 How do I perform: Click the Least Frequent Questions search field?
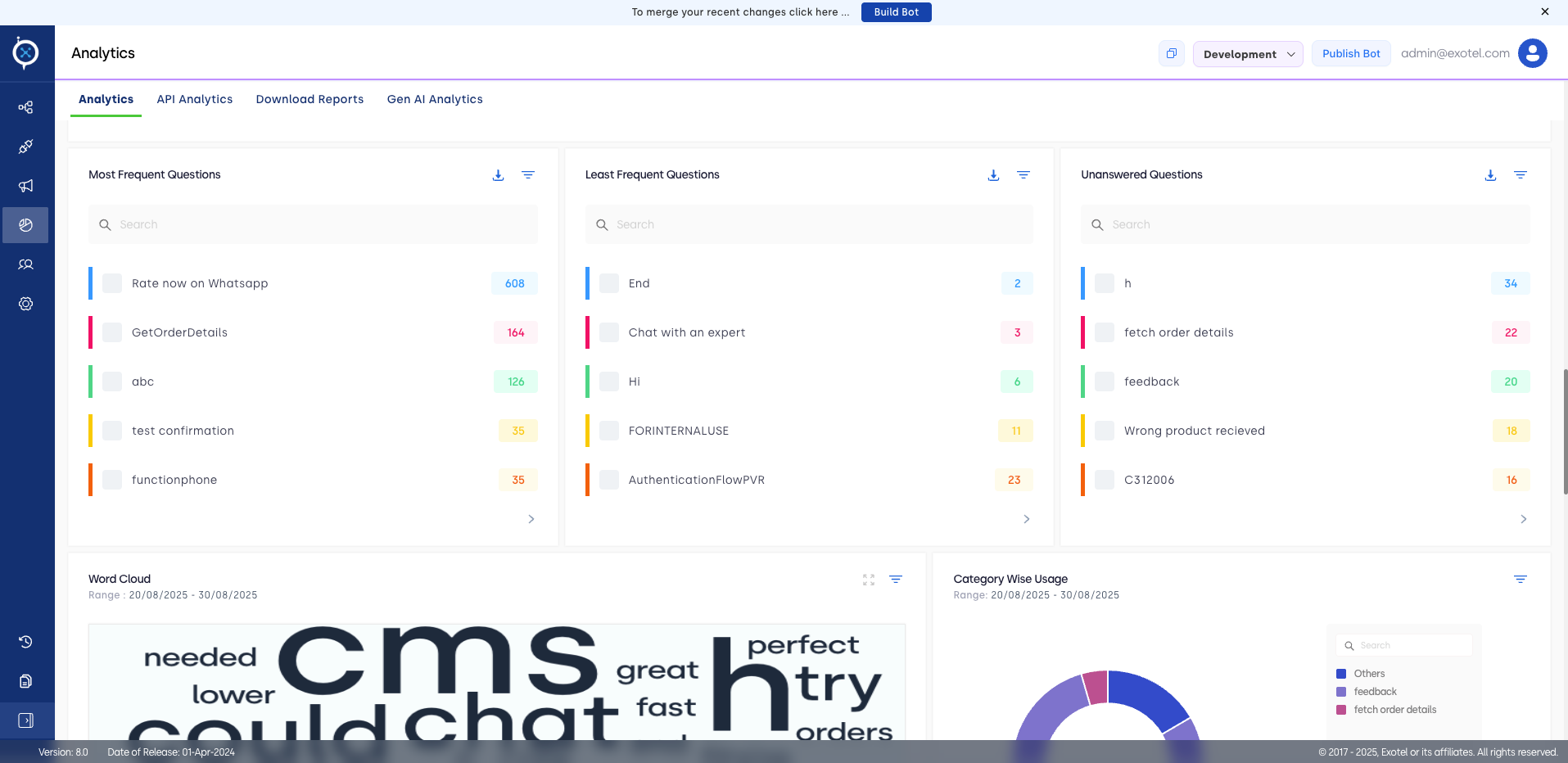click(809, 224)
